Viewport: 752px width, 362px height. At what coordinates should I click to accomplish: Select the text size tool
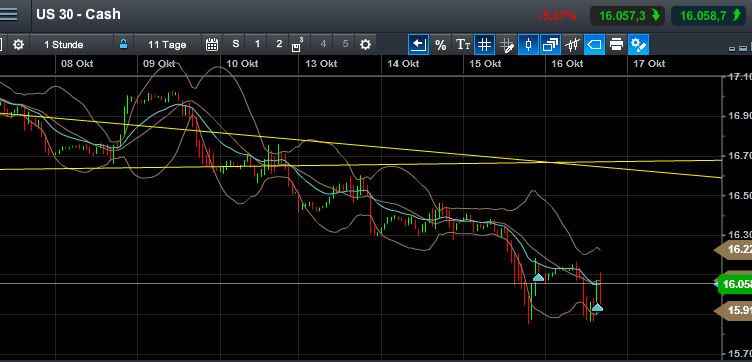pos(462,45)
